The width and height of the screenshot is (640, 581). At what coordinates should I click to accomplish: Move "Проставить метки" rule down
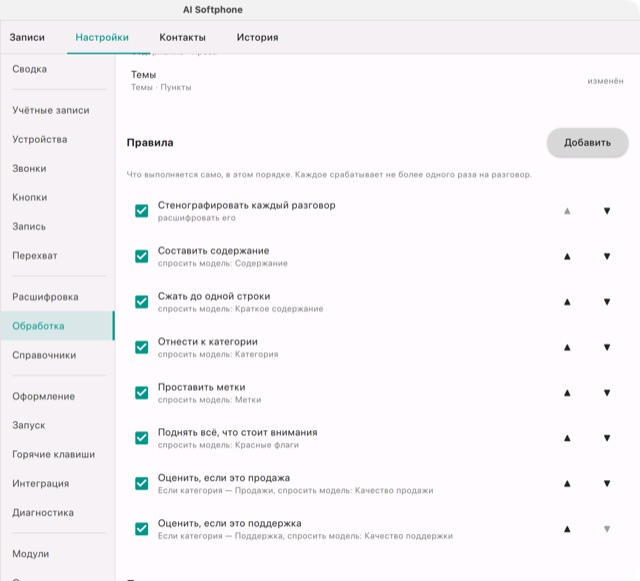coord(607,393)
